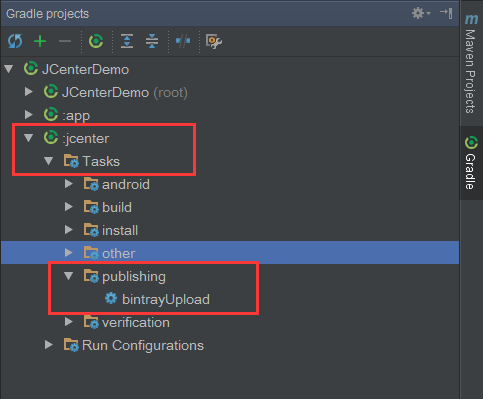Toggle offline mode icon
The height and width of the screenshot is (399, 483).
(183, 41)
